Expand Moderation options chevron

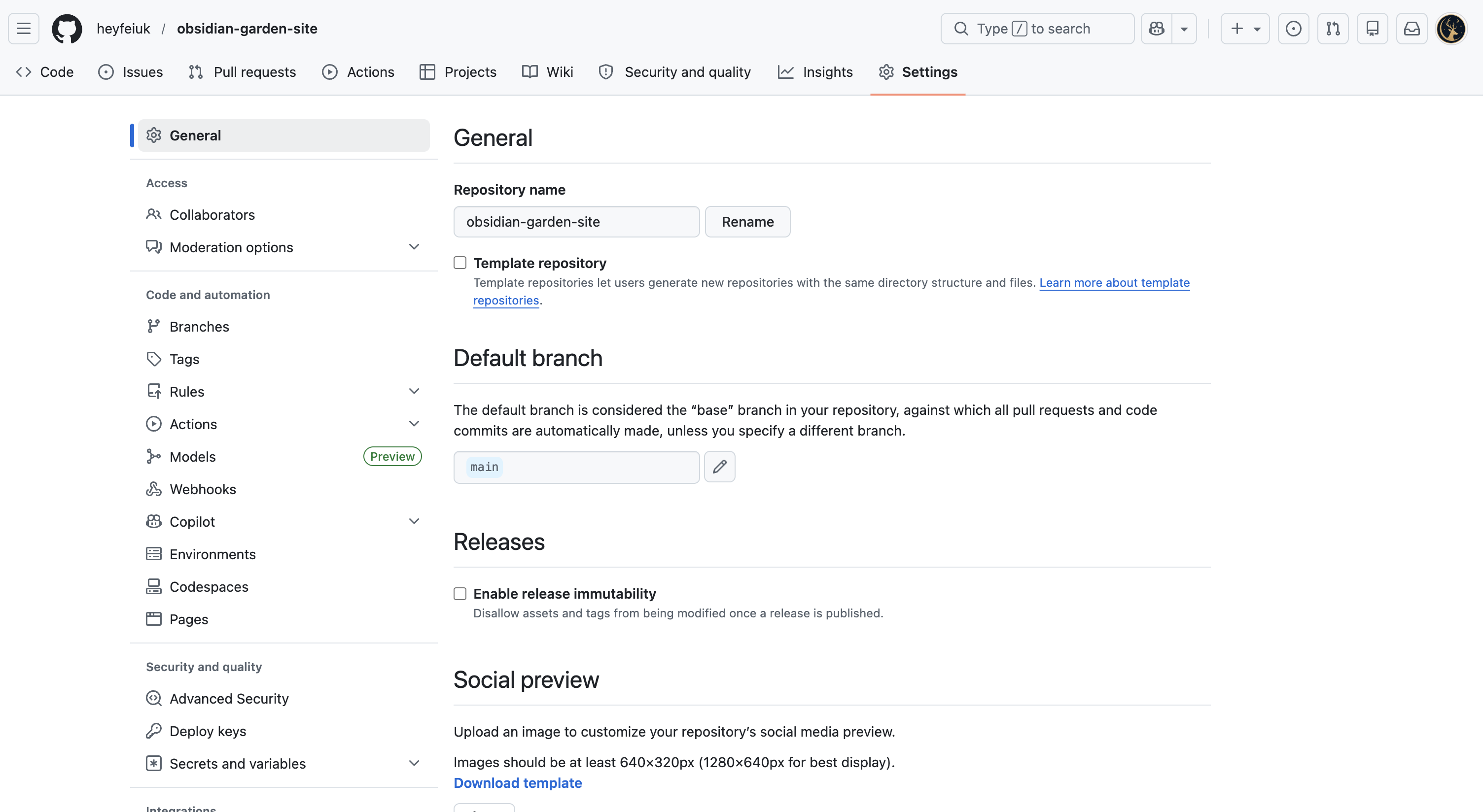414,247
